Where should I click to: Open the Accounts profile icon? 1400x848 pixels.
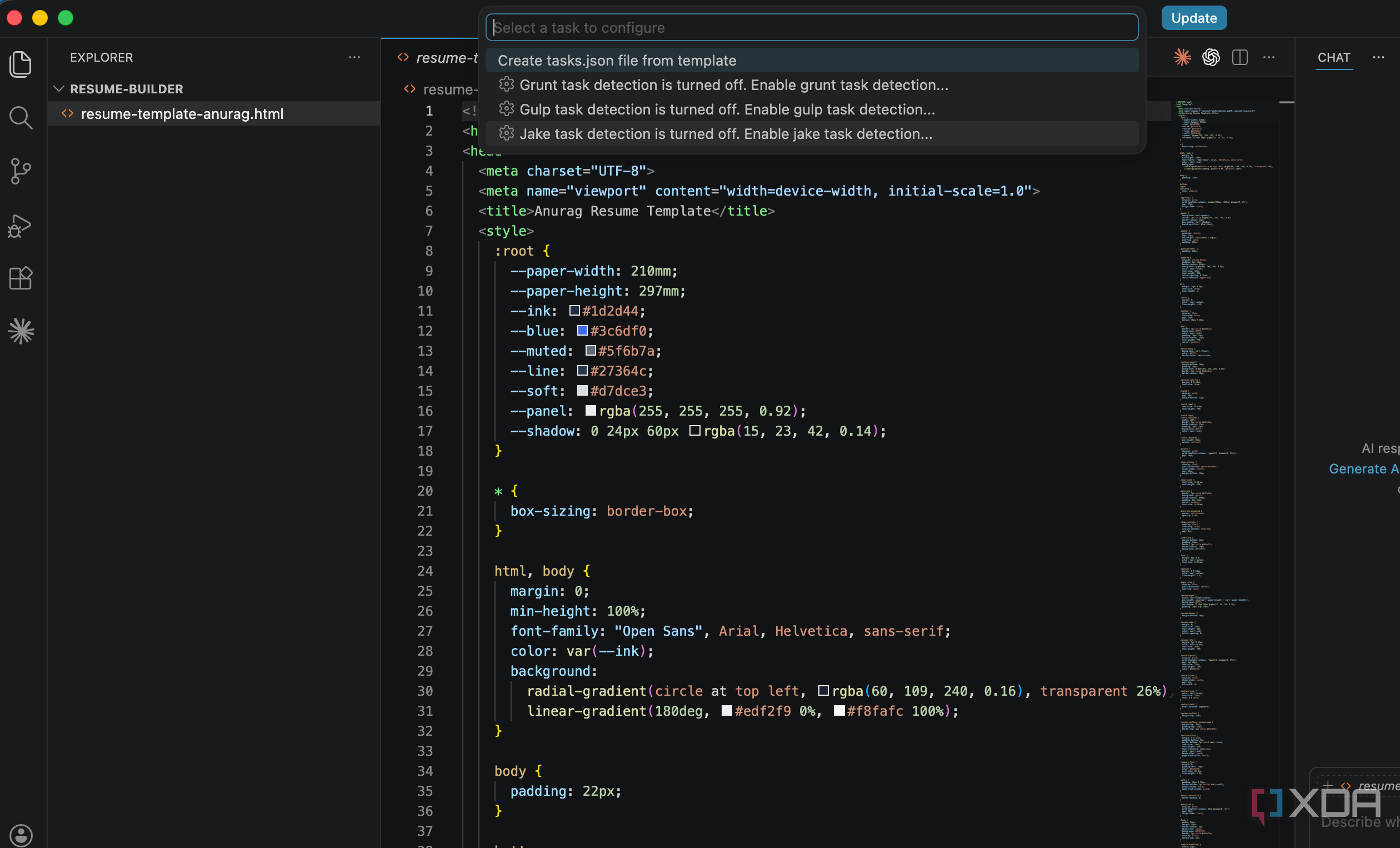click(x=21, y=834)
